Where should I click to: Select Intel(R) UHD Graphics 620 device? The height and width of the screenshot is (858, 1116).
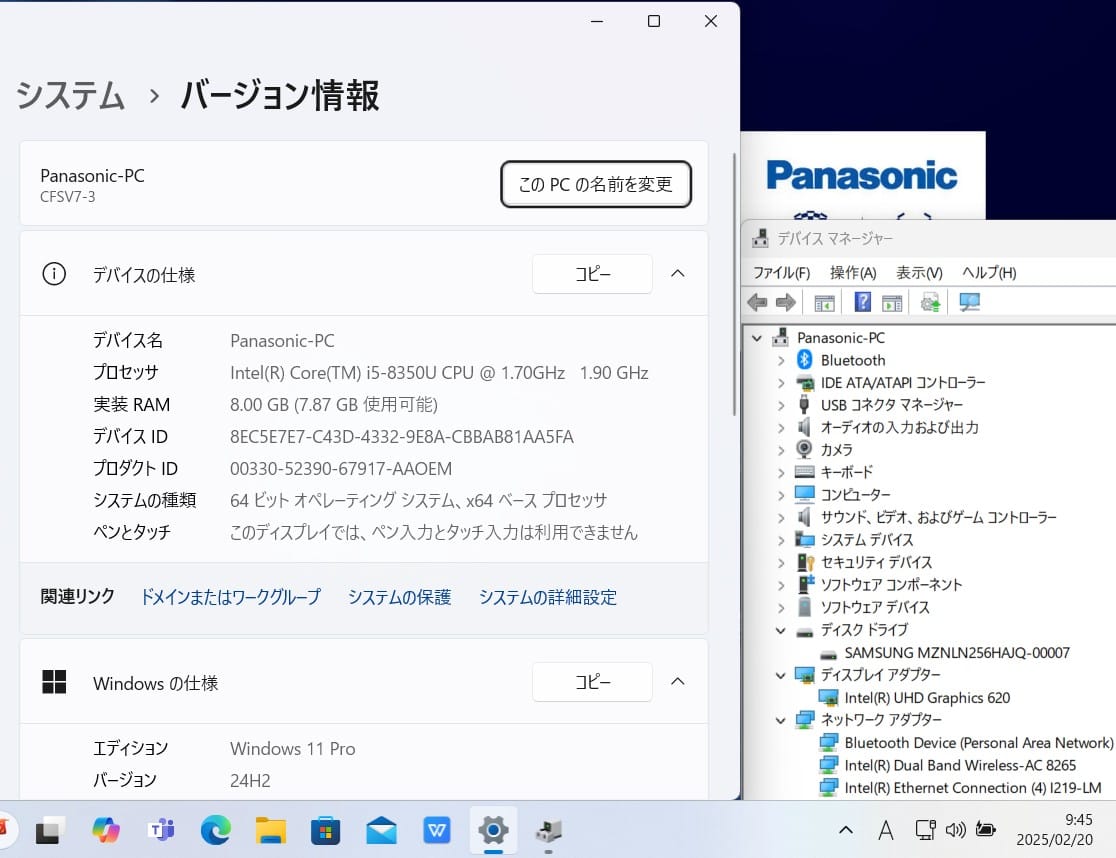[927, 697]
